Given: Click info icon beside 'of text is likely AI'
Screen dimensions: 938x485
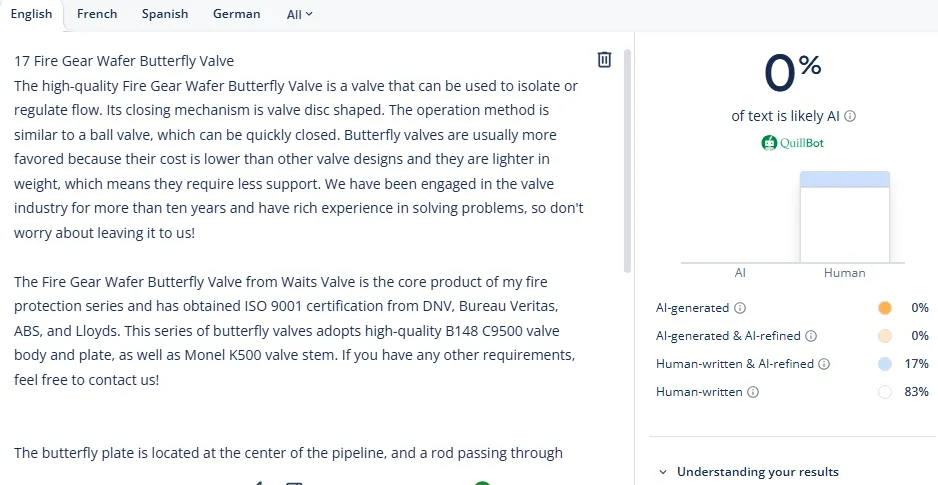Looking at the screenshot, I should 850,116.
